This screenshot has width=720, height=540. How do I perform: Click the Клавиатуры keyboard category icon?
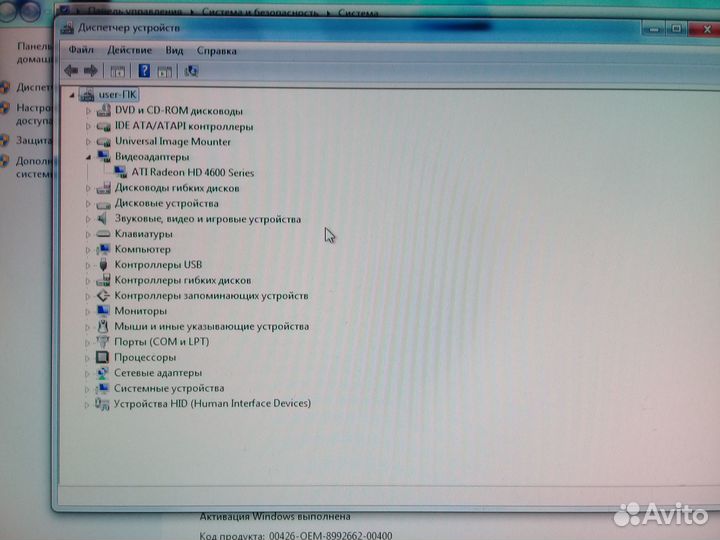tap(102, 234)
